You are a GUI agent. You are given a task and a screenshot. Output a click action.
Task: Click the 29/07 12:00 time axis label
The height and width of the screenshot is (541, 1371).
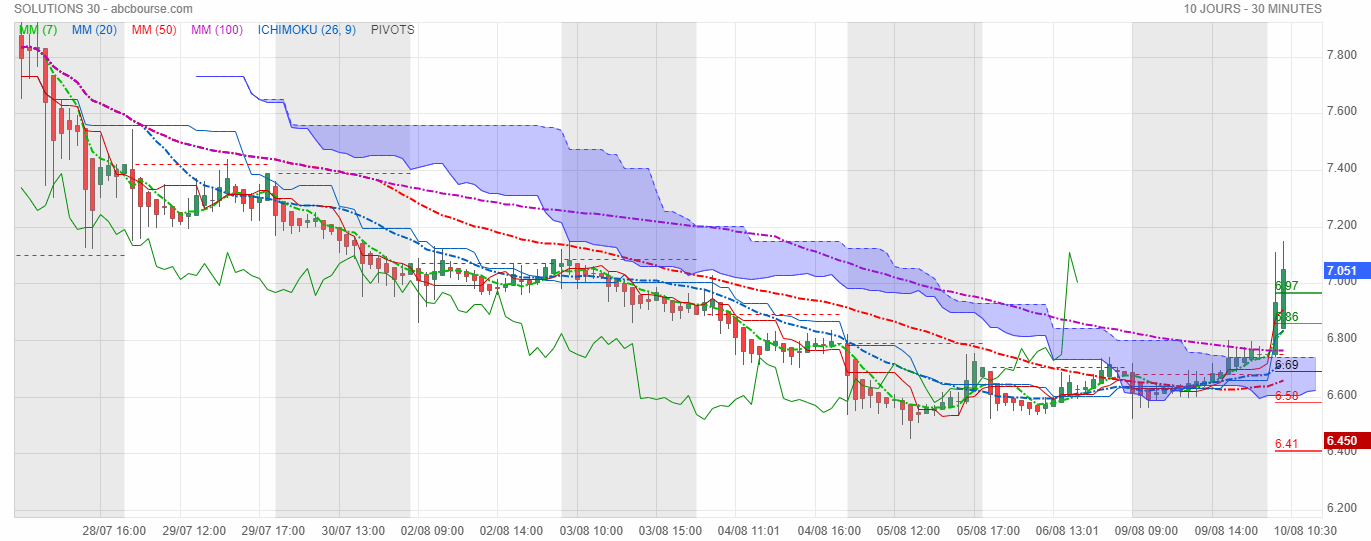194,530
